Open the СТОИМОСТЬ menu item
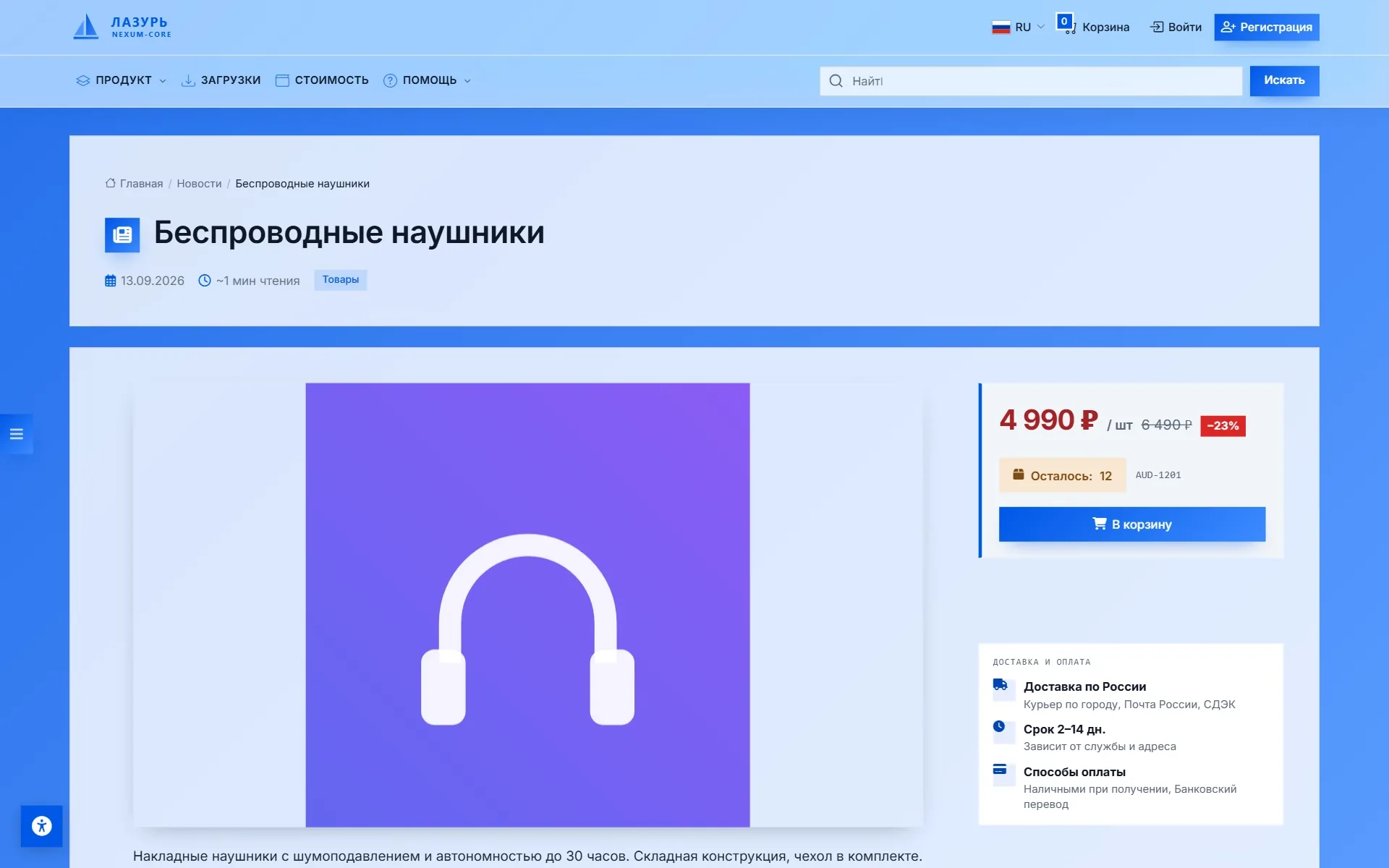1389x868 pixels. tap(322, 80)
